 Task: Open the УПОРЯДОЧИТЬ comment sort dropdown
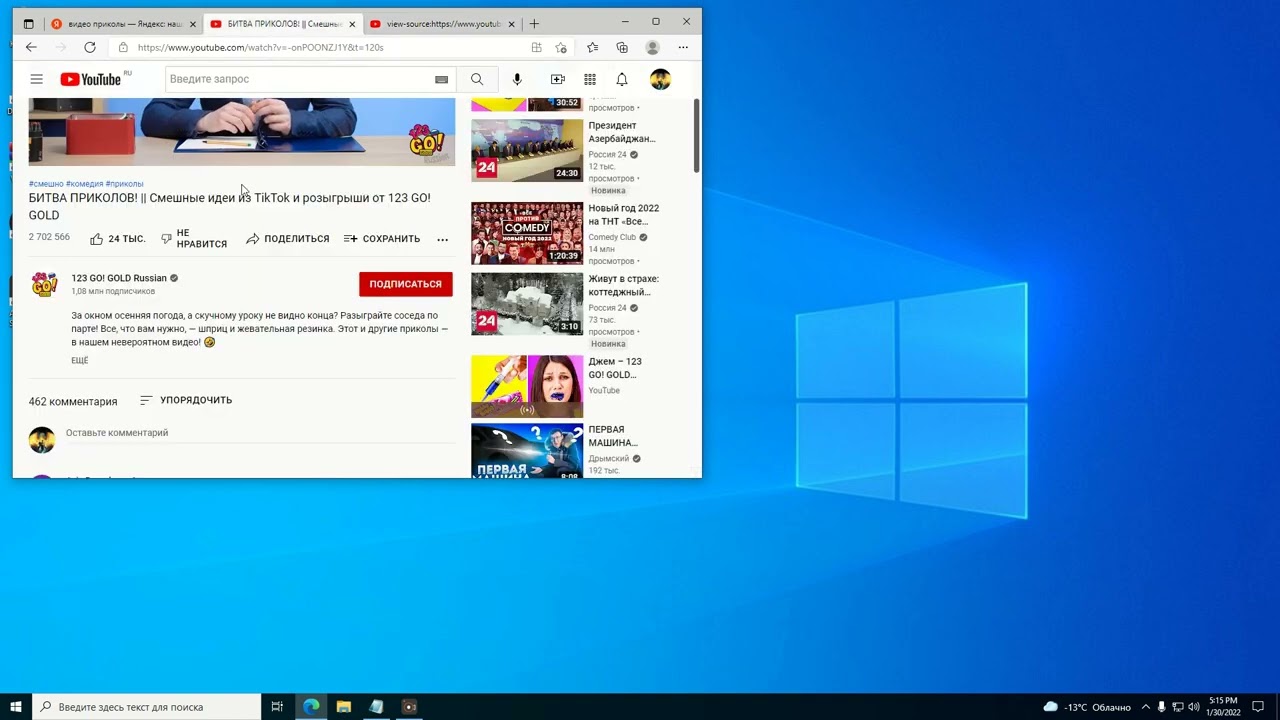[185, 400]
